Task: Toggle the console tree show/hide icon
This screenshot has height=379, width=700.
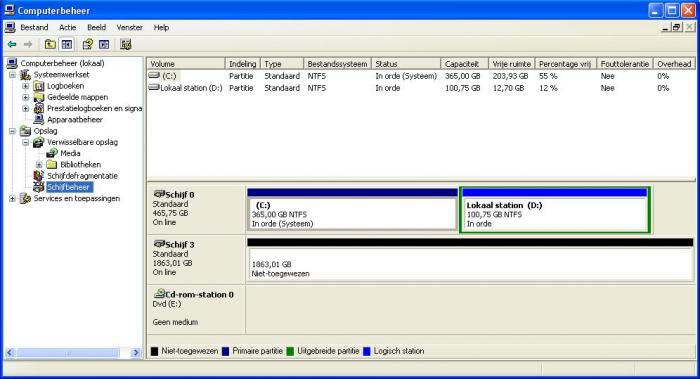Action: (67, 44)
